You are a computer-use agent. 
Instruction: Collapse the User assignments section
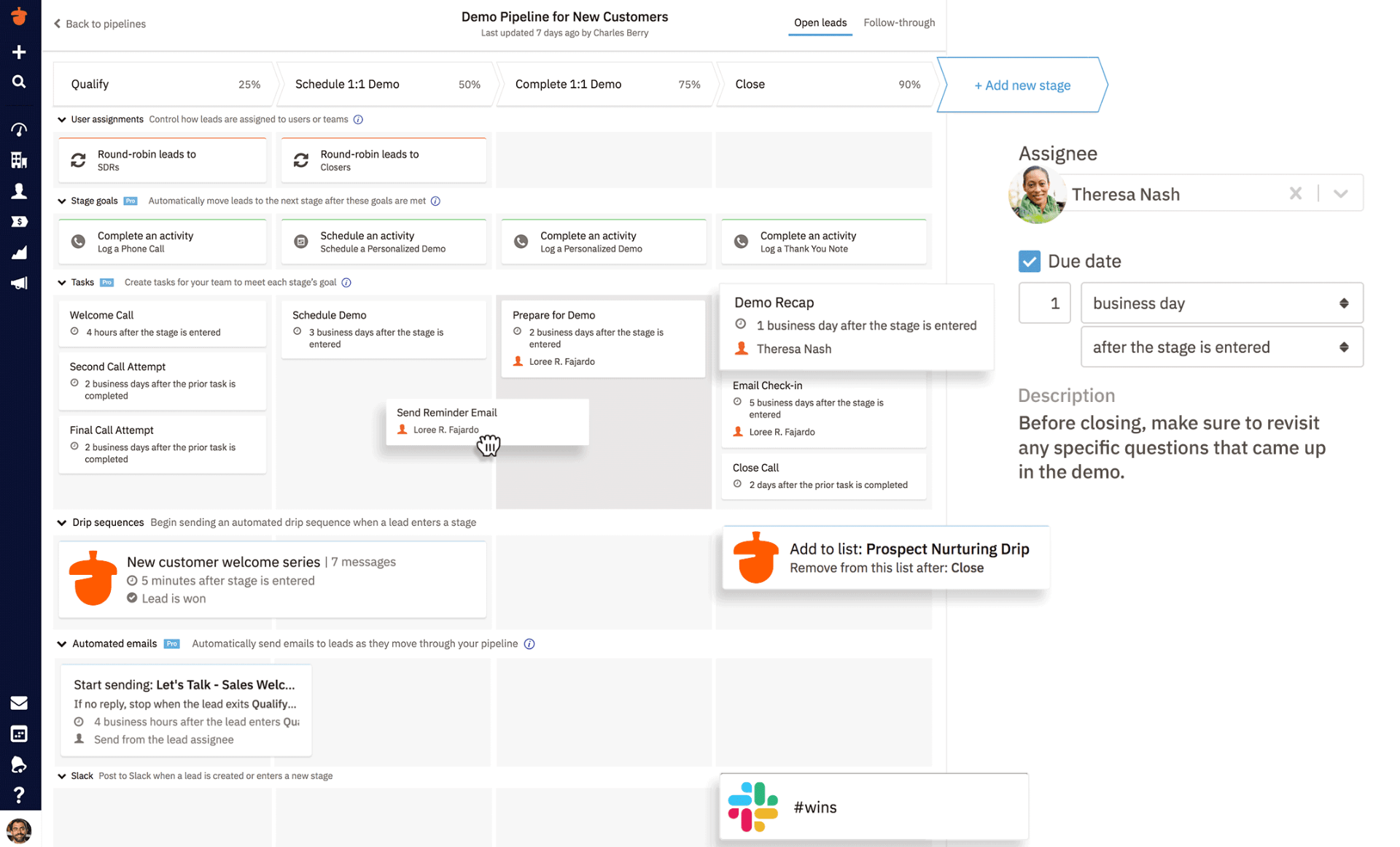(x=62, y=120)
